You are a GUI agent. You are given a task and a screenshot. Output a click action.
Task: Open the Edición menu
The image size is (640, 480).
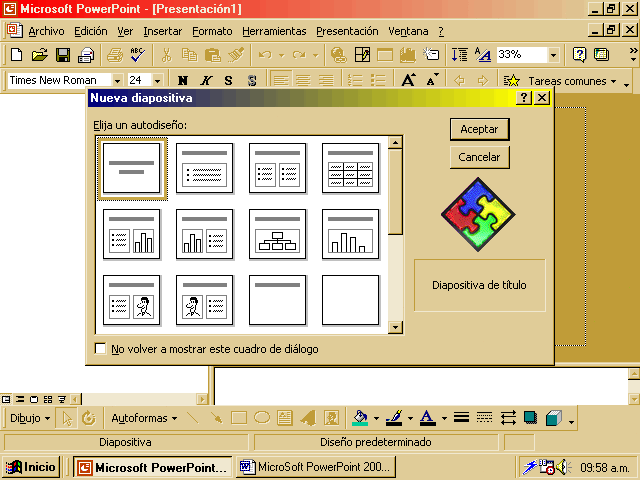coord(91,31)
